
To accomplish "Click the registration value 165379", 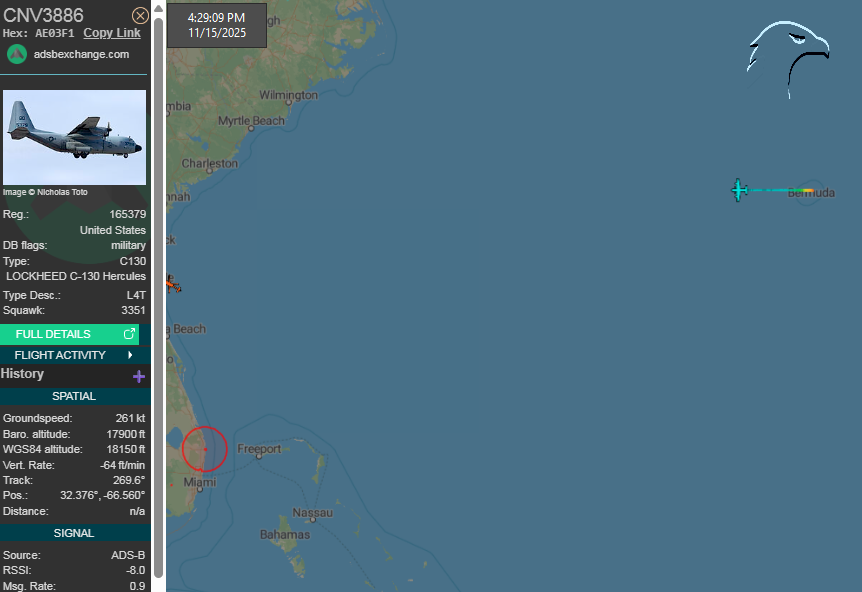I will click(x=128, y=214).
